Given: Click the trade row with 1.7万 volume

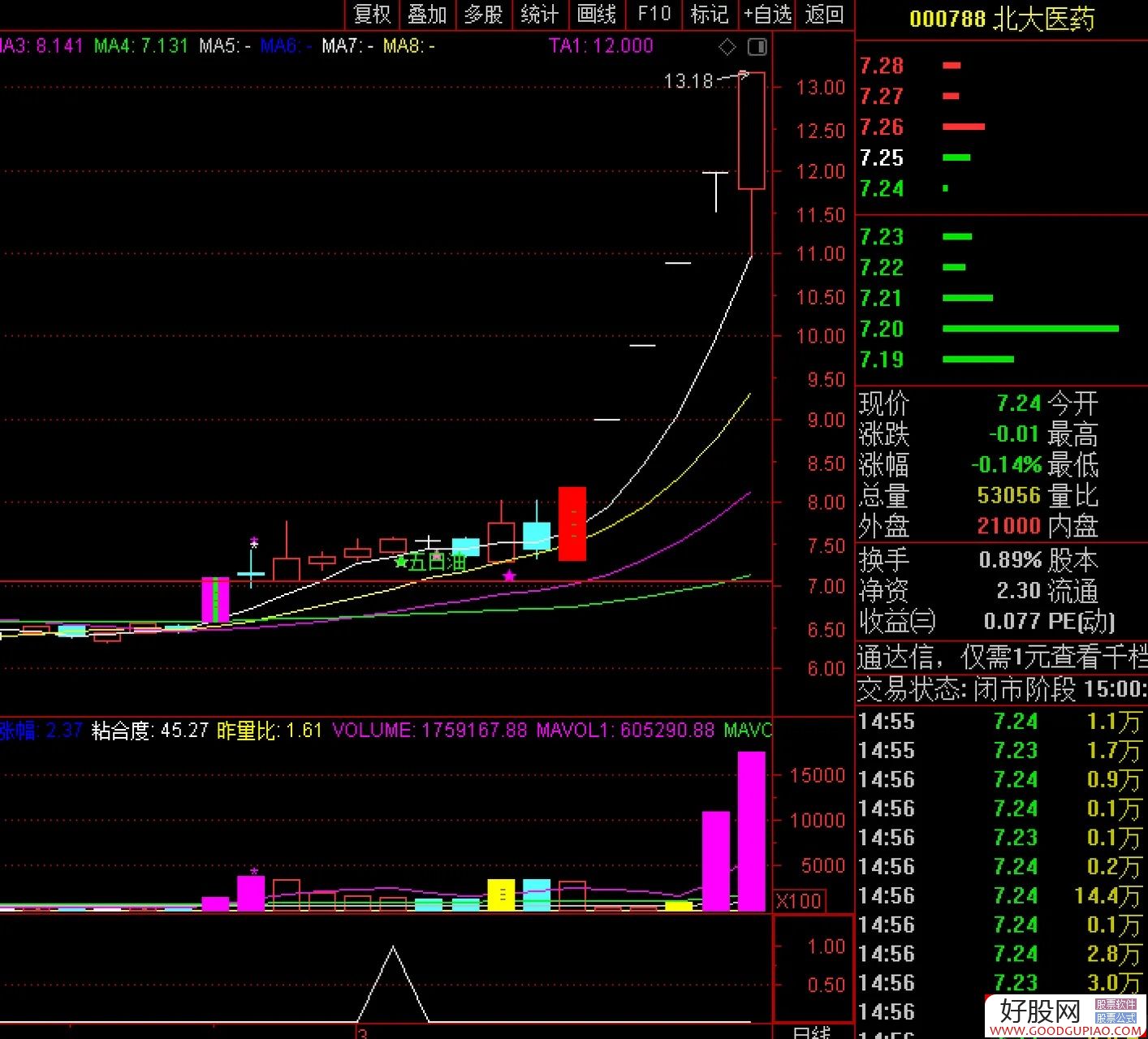Looking at the screenshot, I should tap(1001, 751).
